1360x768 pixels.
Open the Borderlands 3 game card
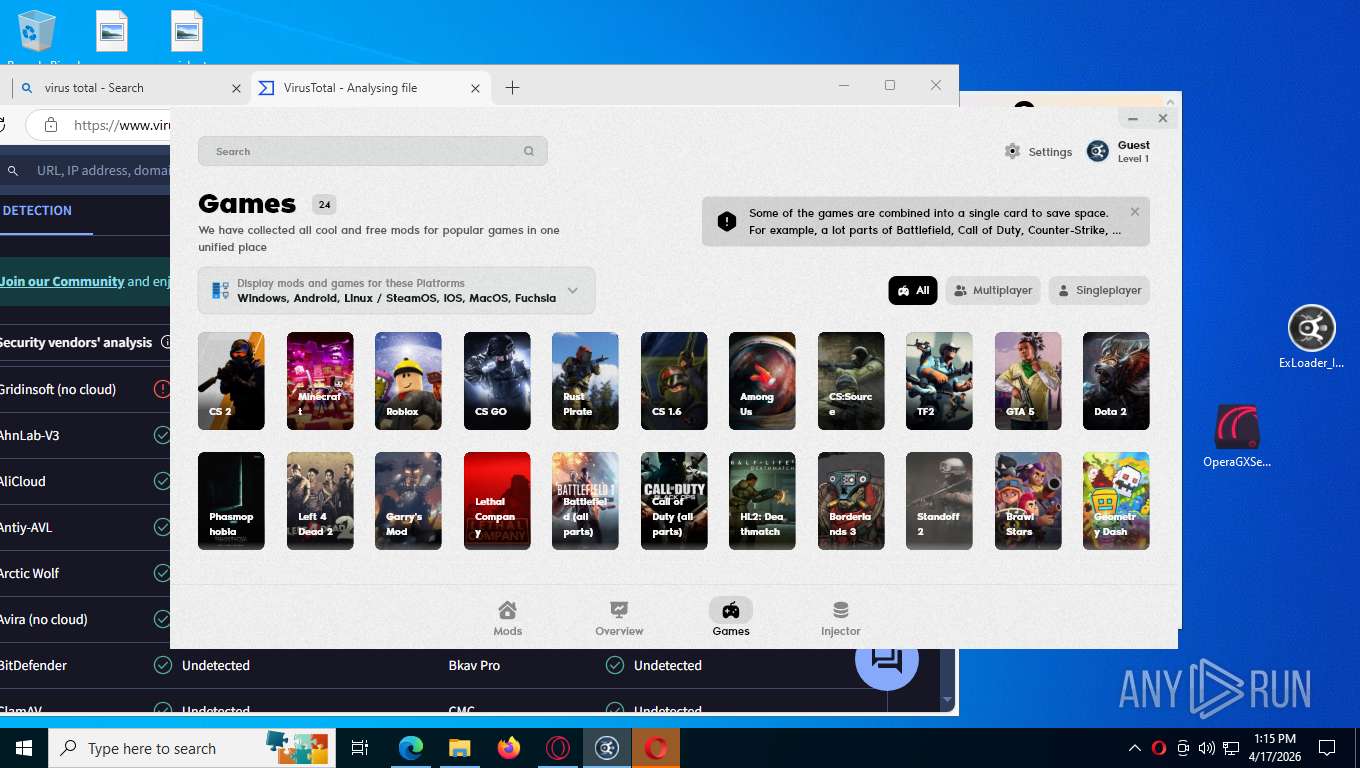coord(851,501)
